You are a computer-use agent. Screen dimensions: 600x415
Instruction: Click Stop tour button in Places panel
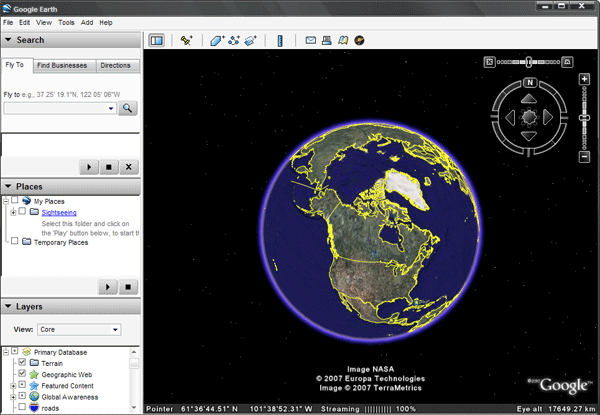click(x=128, y=287)
